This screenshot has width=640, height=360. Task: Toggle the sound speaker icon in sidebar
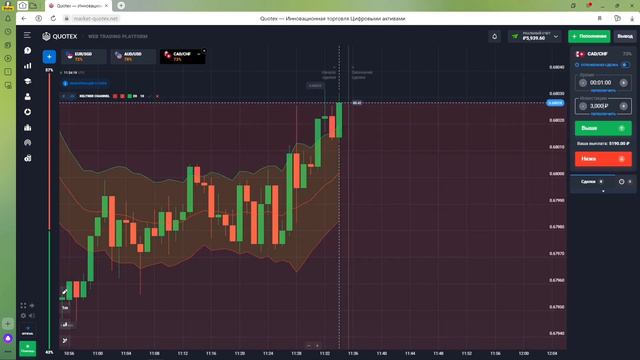pos(32,316)
